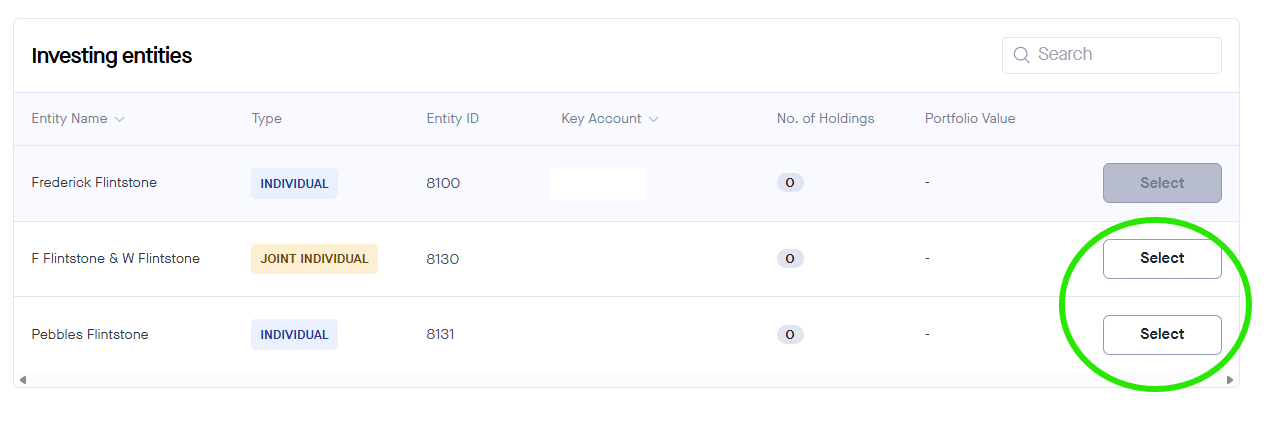Viewport: 1273px width, 425px height.
Task: Click entity ID 8130
Action: (x=442, y=258)
